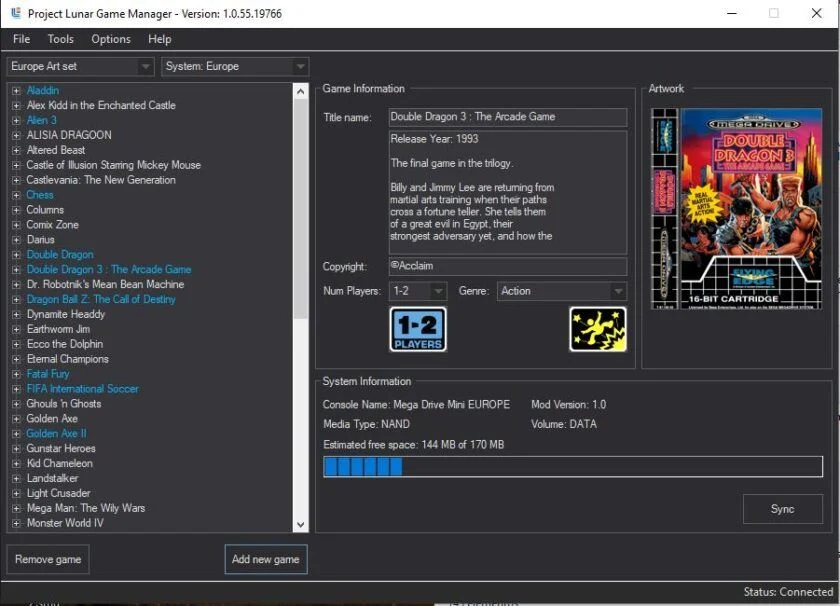840x606 pixels.
Task: Click the Volume: DATA text
Action: [564, 424]
